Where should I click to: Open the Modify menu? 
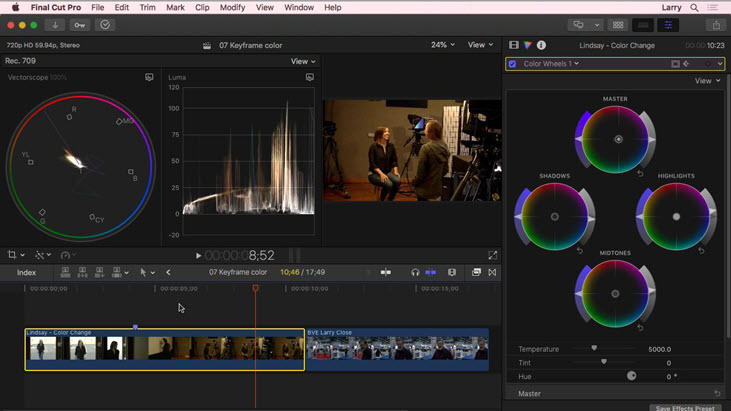click(x=232, y=7)
